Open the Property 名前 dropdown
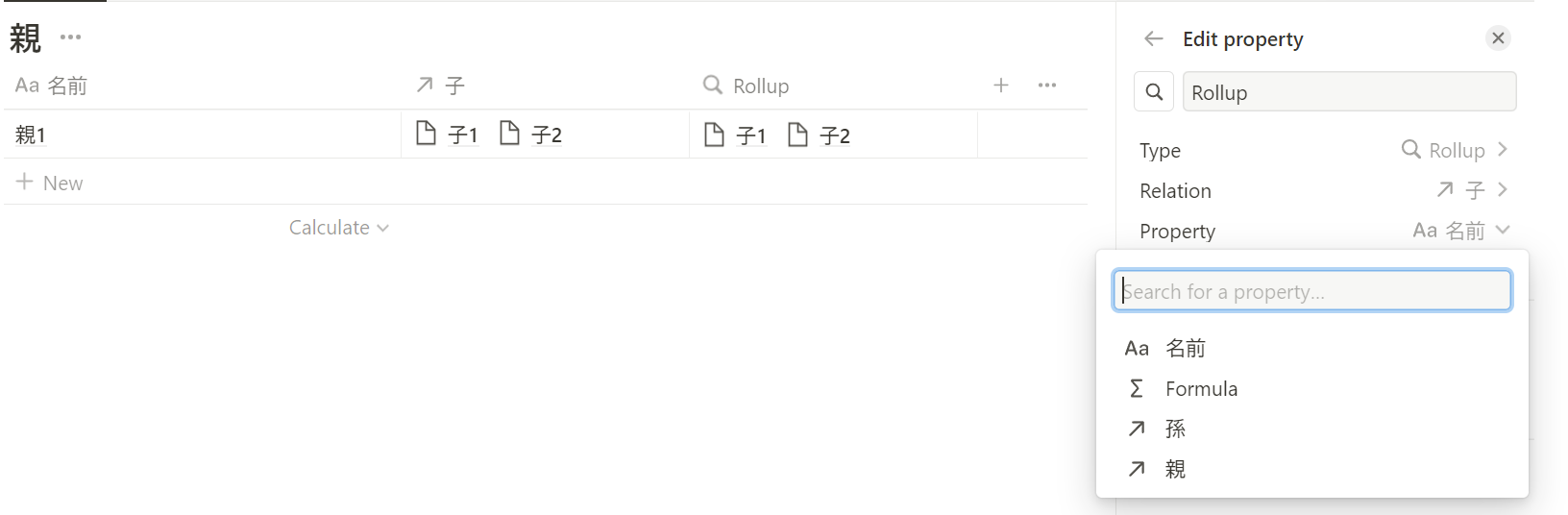The height and width of the screenshot is (515, 1568). [x=1460, y=231]
